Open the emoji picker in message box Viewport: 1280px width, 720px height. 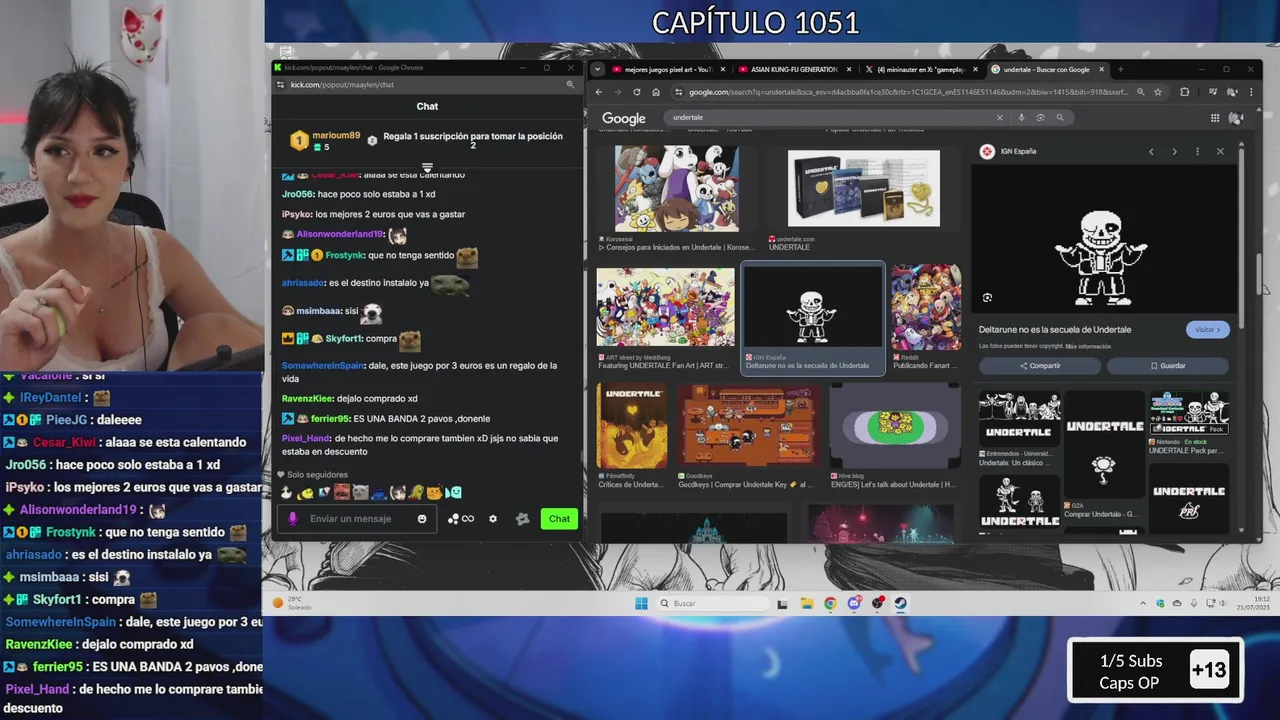pyautogui.click(x=422, y=518)
